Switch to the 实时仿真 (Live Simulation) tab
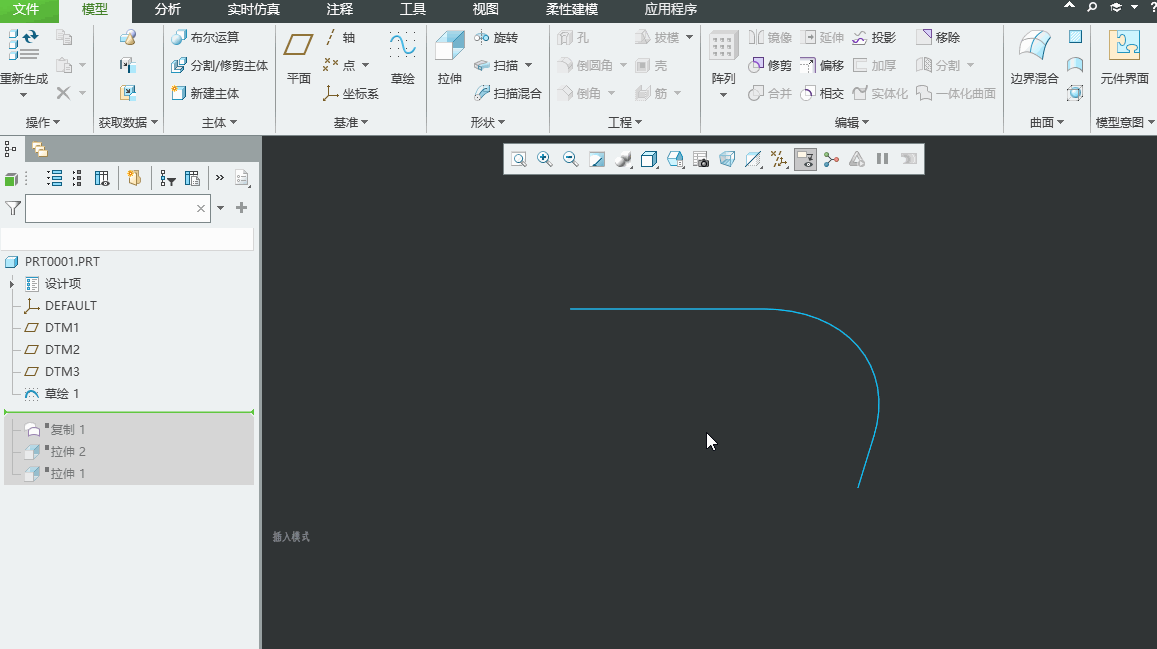 [x=253, y=10]
